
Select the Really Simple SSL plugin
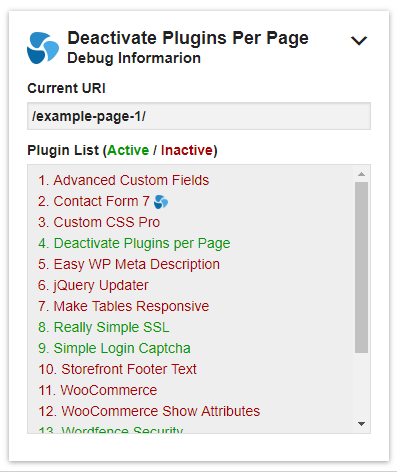pos(104,327)
